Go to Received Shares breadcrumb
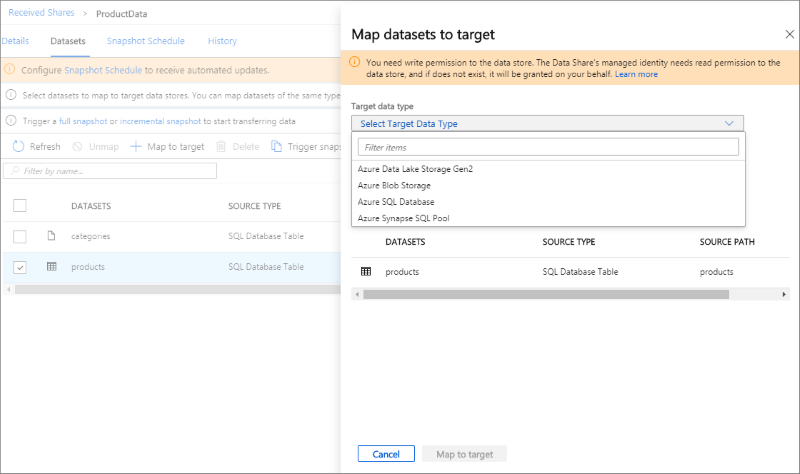Viewport: 800px width, 474px height. coord(41,13)
